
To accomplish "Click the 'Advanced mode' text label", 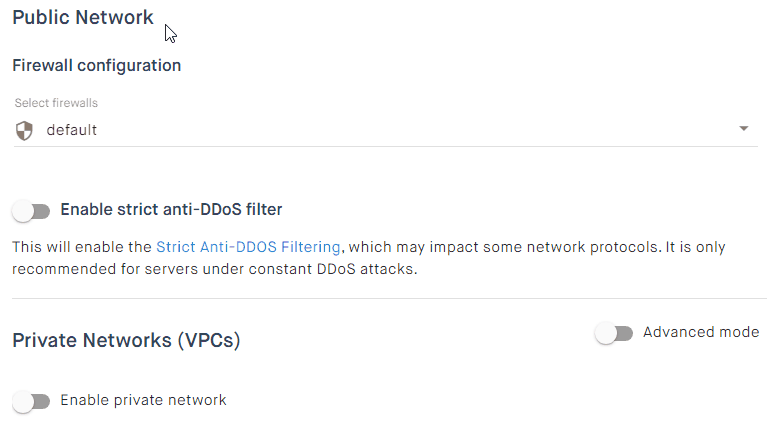I will [x=701, y=332].
